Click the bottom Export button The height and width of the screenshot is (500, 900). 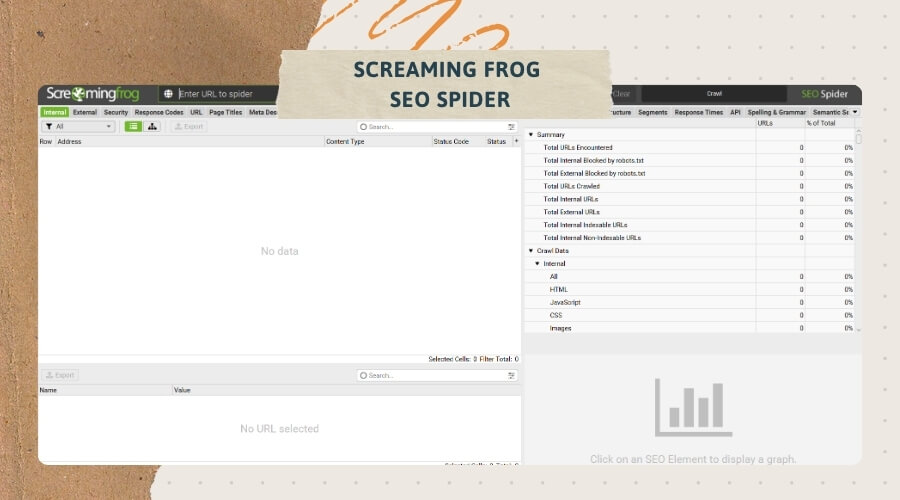coord(60,375)
